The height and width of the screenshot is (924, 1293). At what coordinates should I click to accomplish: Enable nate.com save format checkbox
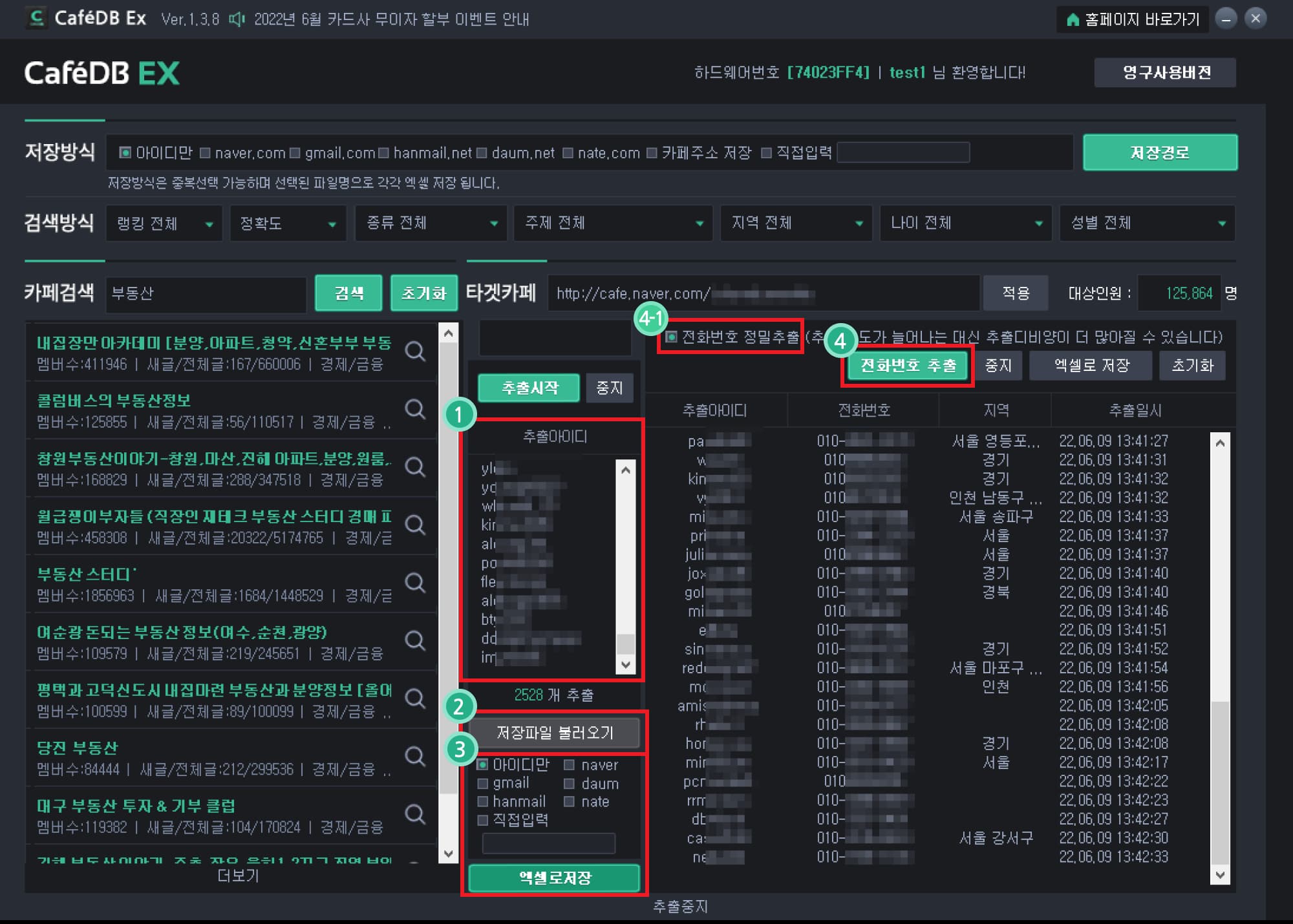(x=568, y=153)
